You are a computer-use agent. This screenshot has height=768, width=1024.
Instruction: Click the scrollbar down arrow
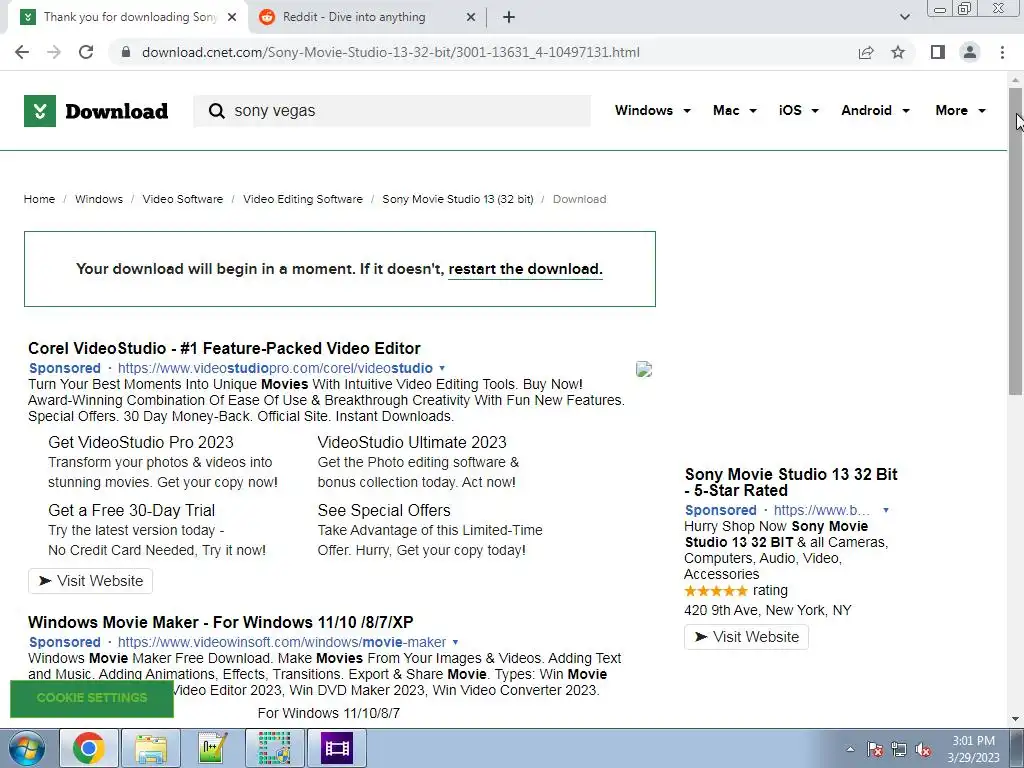coord(1015,719)
